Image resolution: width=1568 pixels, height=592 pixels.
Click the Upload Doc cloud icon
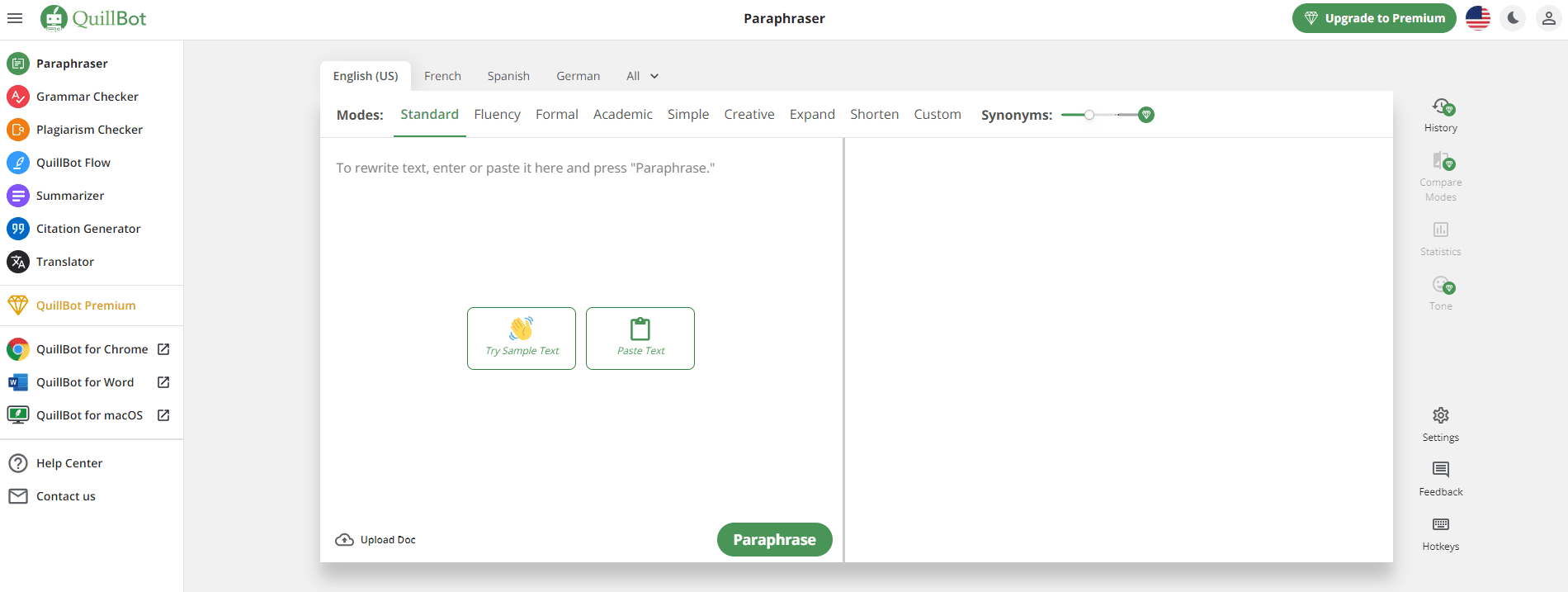(344, 540)
